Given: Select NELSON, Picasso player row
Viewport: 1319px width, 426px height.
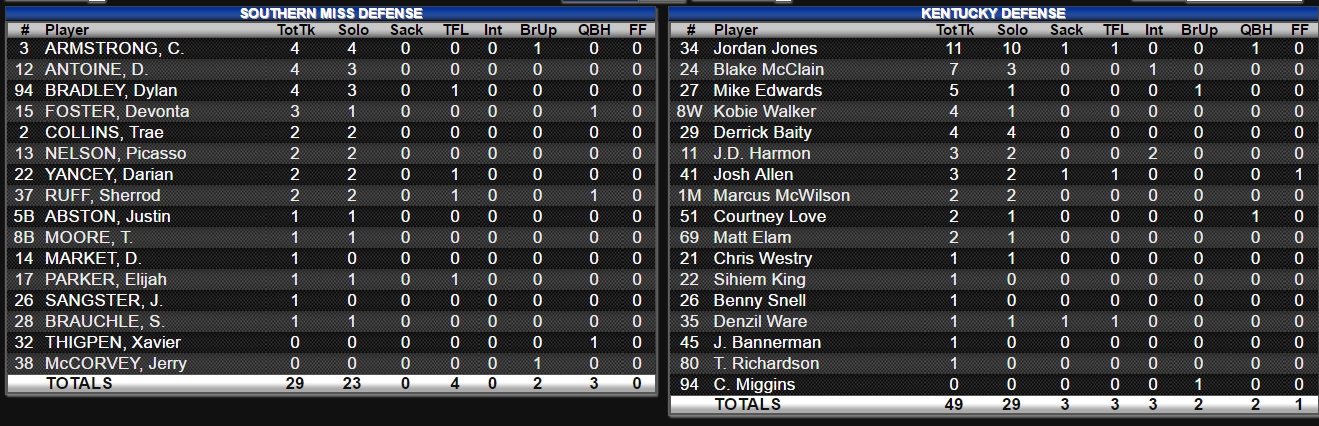Looking at the screenshot, I should click(331, 153).
